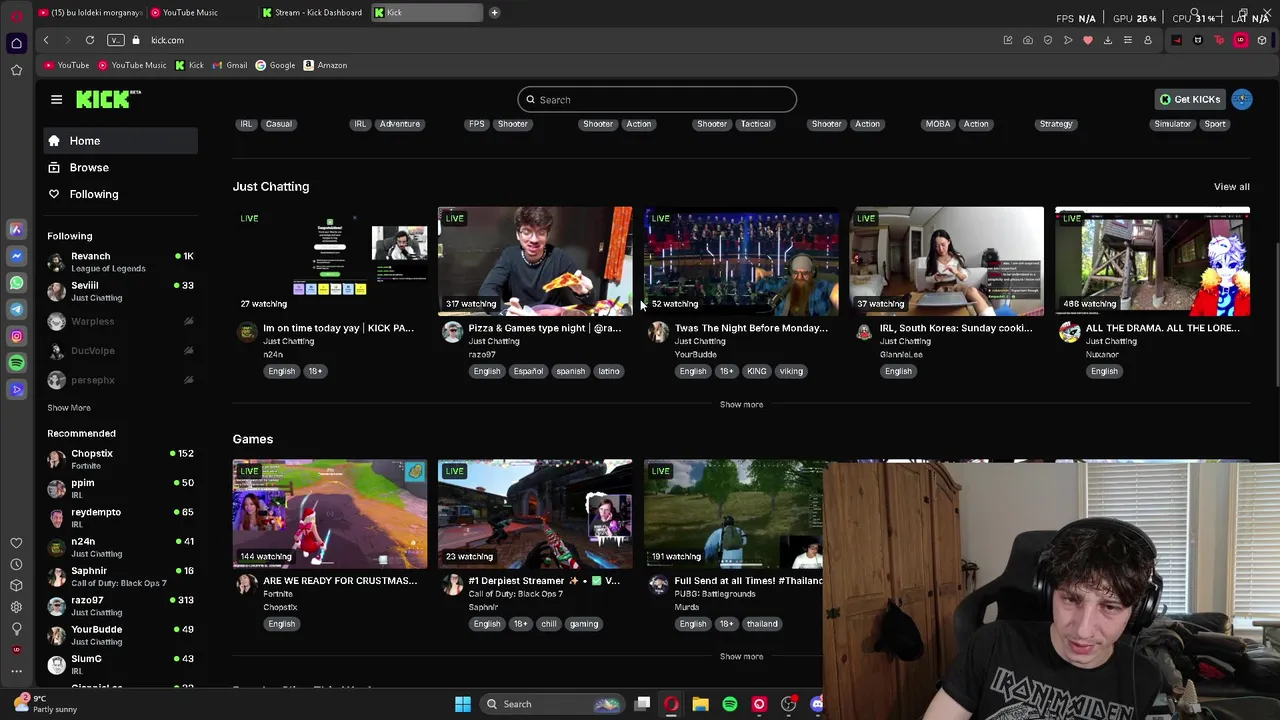Screen dimensions: 1280x720
Task: Open the Gmail bookmark
Action: [x=229, y=65]
